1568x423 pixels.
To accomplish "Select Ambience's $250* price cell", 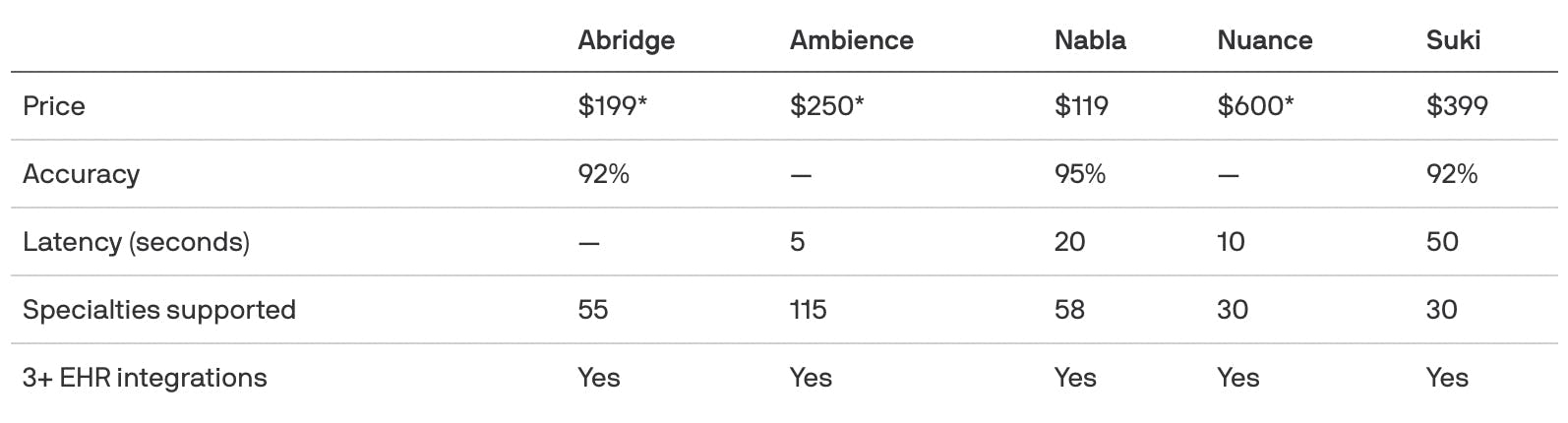I will coord(826,106).
